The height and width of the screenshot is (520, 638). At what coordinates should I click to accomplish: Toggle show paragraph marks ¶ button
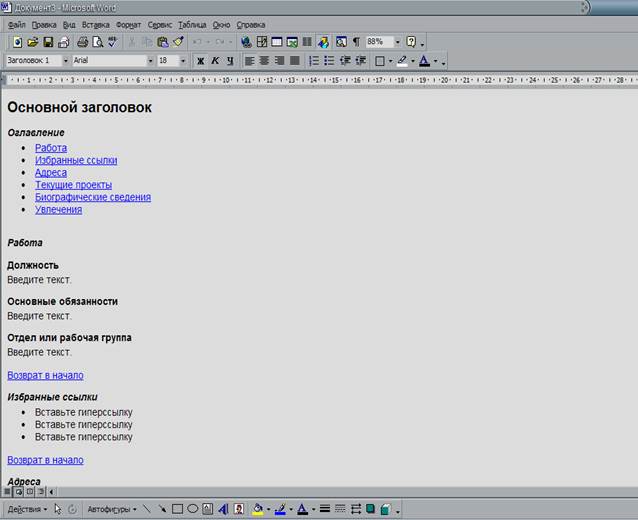tap(356, 42)
